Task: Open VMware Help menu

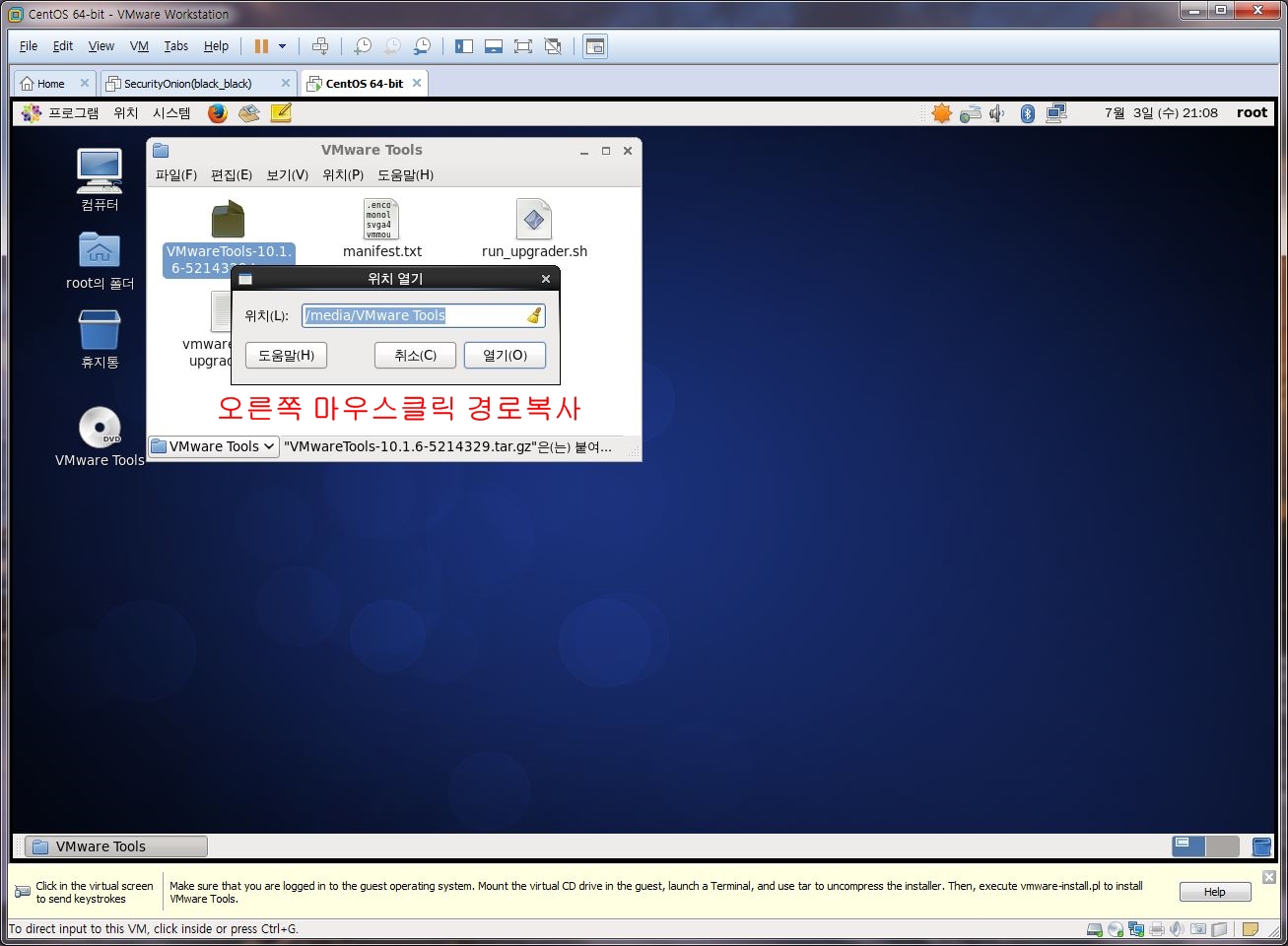Action: 216,46
